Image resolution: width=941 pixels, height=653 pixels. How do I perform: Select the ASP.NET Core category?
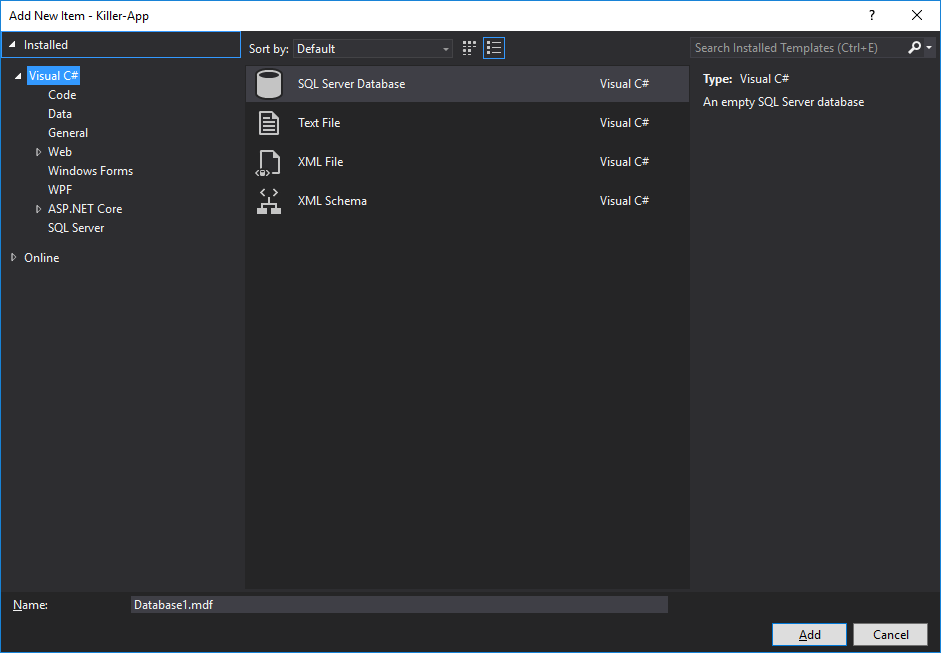tap(85, 209)
